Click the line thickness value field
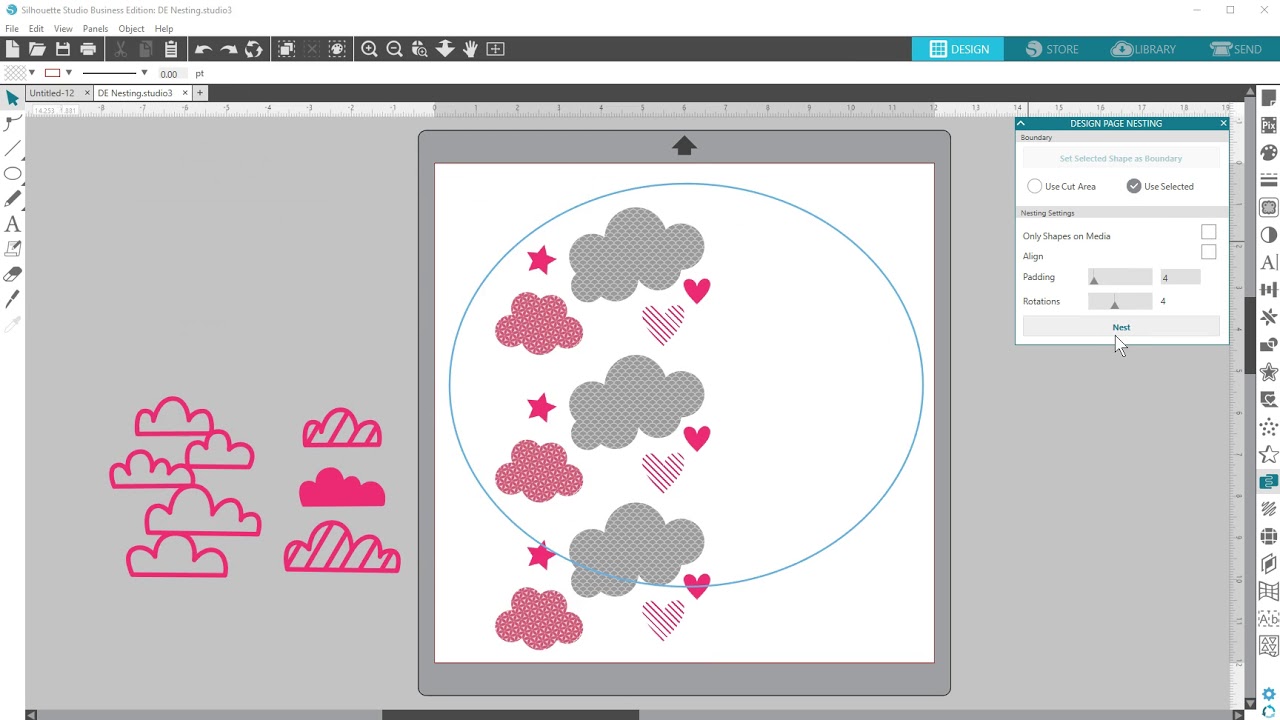Viewport: 1280px width, 720px height. point(173,73)
